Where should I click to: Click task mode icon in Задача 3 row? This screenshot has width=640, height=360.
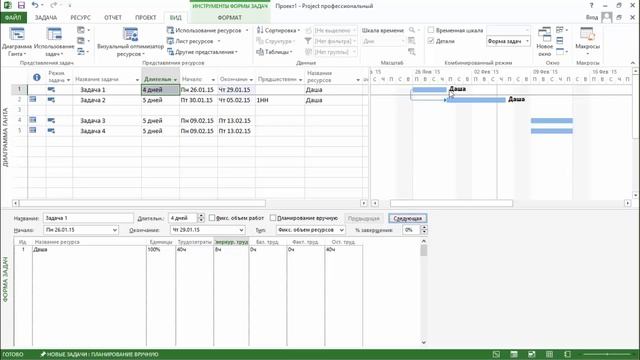[x=51, y=120]
